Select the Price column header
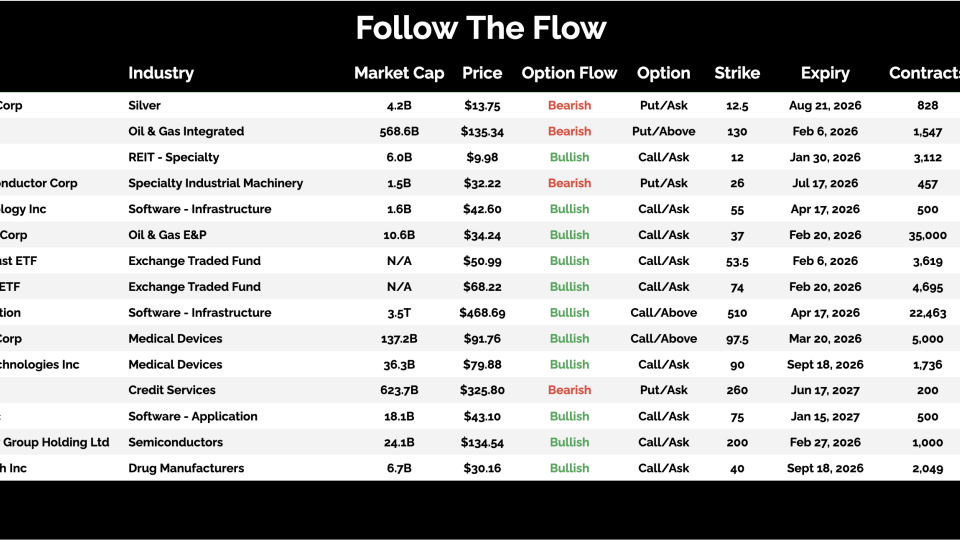 click(481, 73)
